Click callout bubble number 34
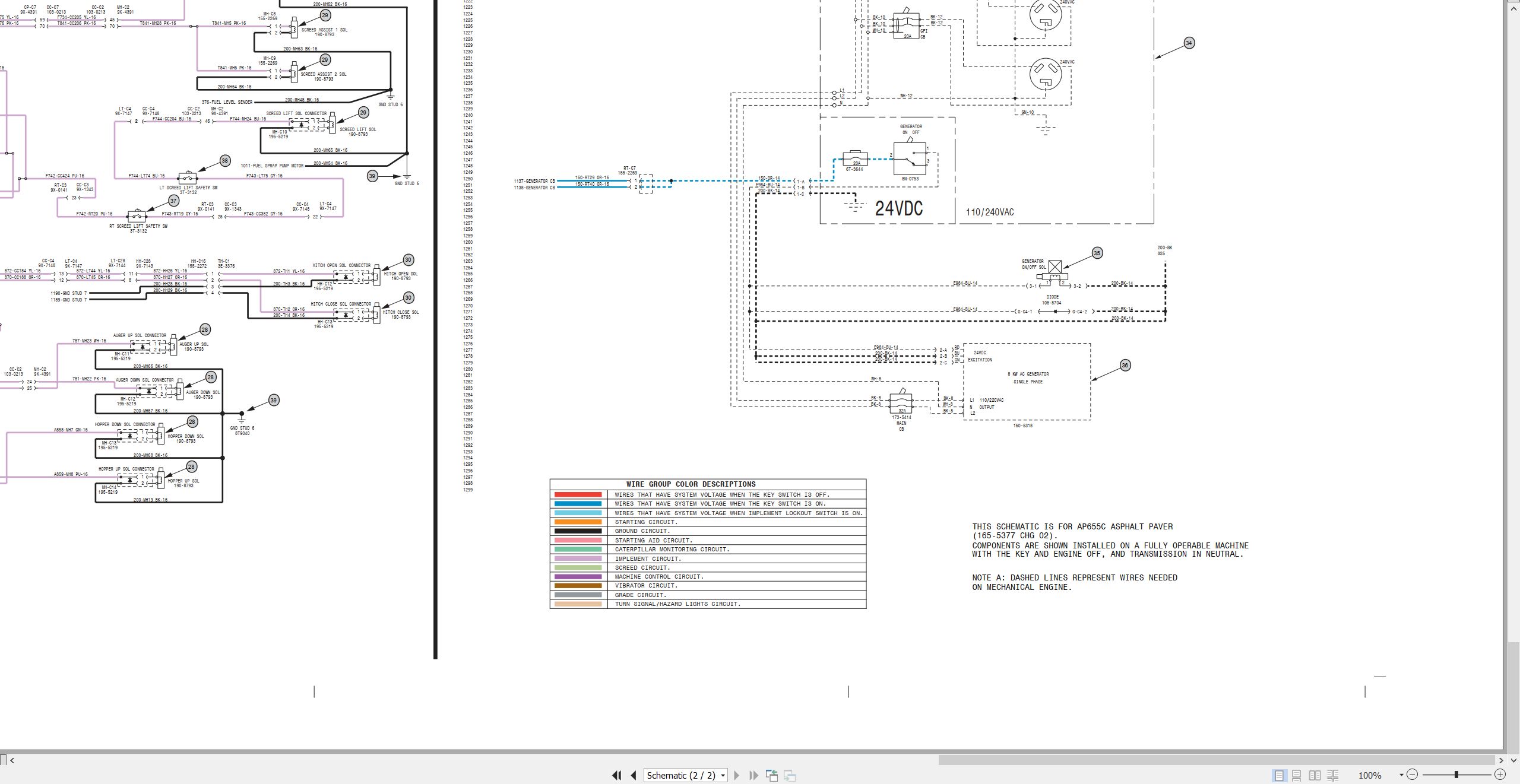1520x784 pixels. click(x=1189, y=43)
